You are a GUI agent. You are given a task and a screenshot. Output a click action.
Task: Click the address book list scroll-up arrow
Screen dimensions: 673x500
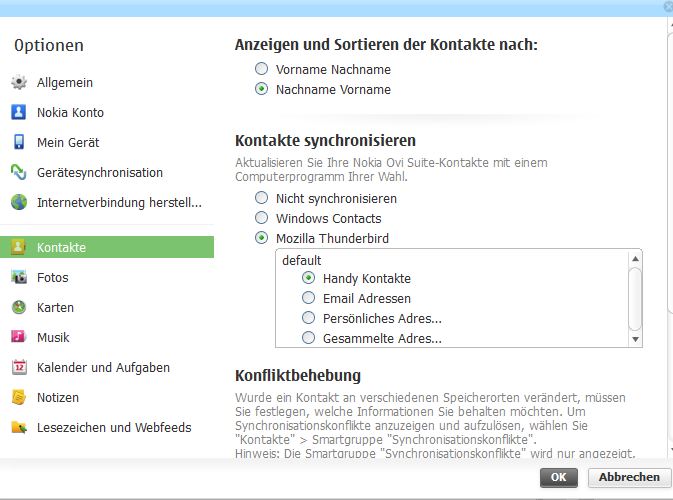pos(635,259)
